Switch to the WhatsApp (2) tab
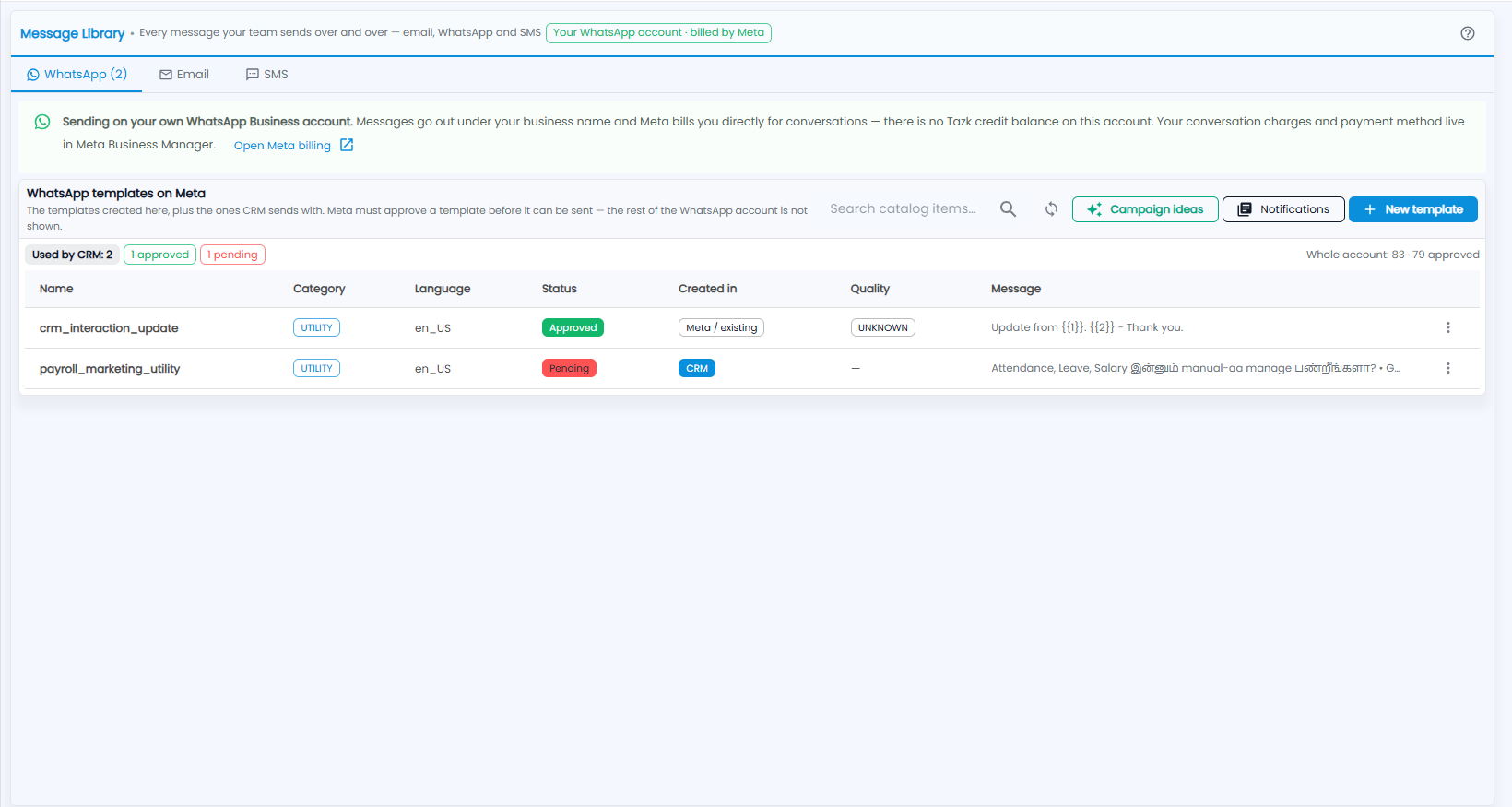Image resolution: width=1512 pixels, height=807 pixels. 77,75
